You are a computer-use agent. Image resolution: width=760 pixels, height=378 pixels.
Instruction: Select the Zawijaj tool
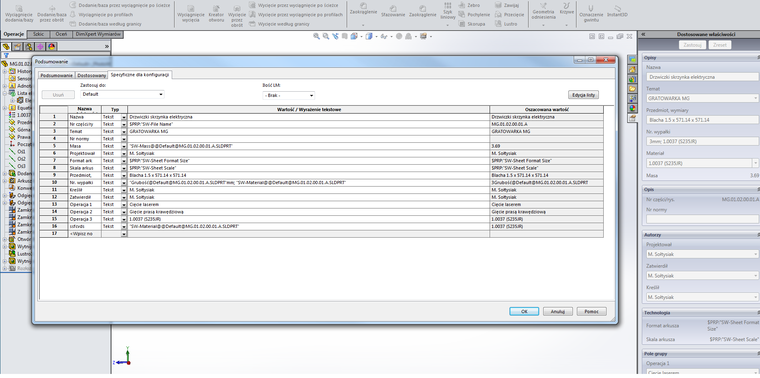(507, 5)
